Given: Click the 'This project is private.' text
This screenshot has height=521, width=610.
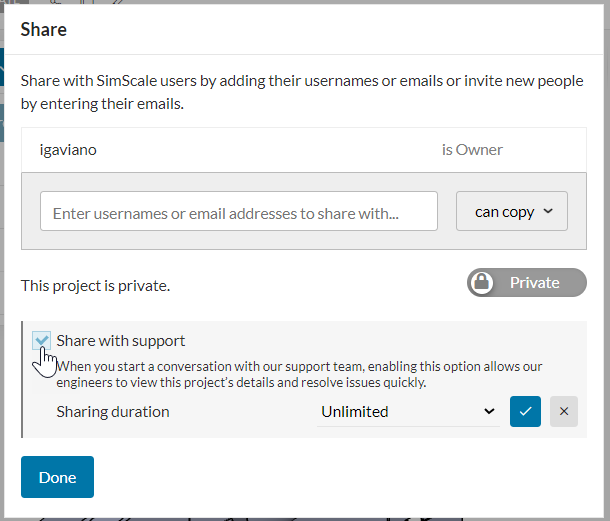Looking at the screenshot, I should (x=95, y=286).
